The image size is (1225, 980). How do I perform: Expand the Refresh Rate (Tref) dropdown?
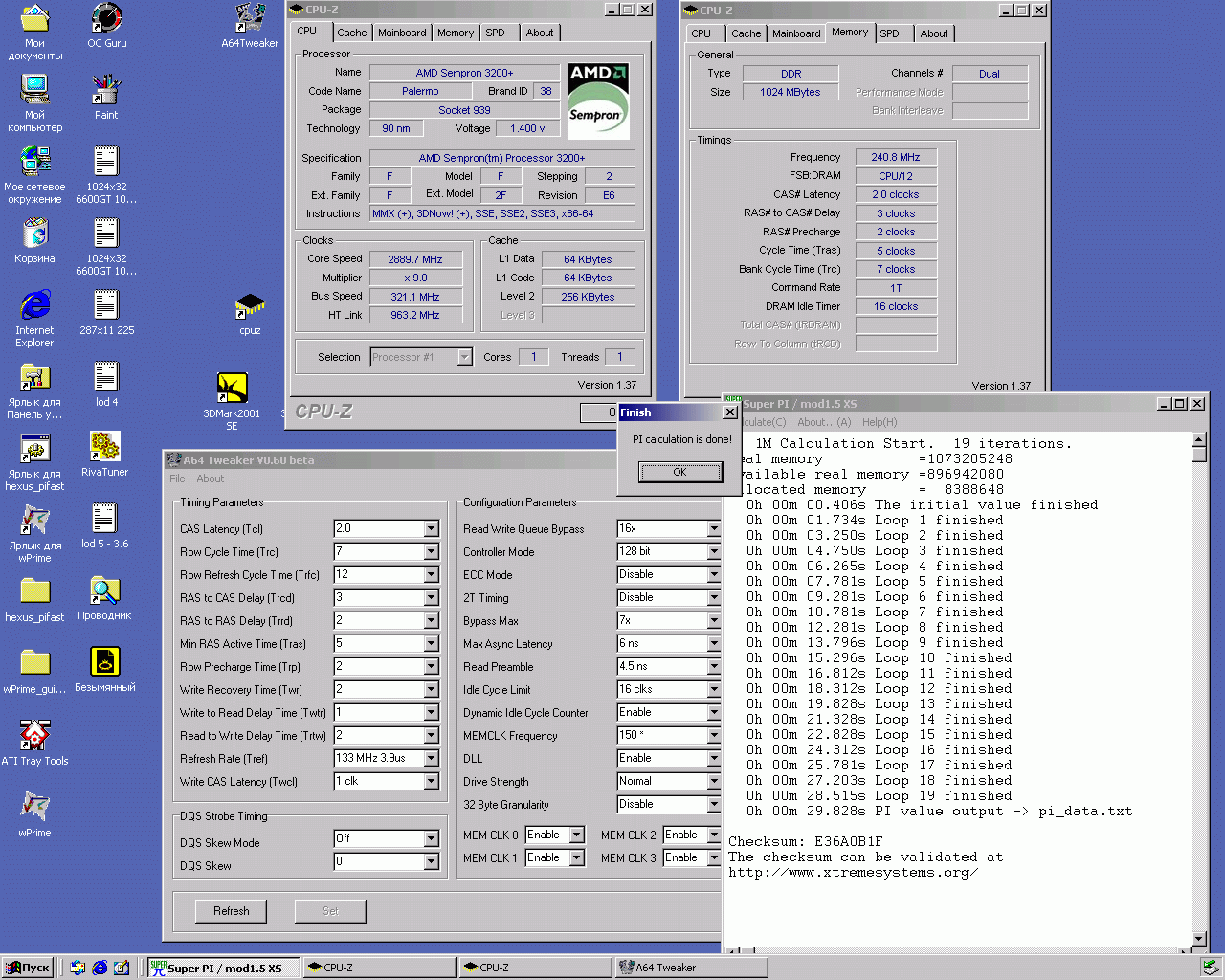[x=431, y=759]
